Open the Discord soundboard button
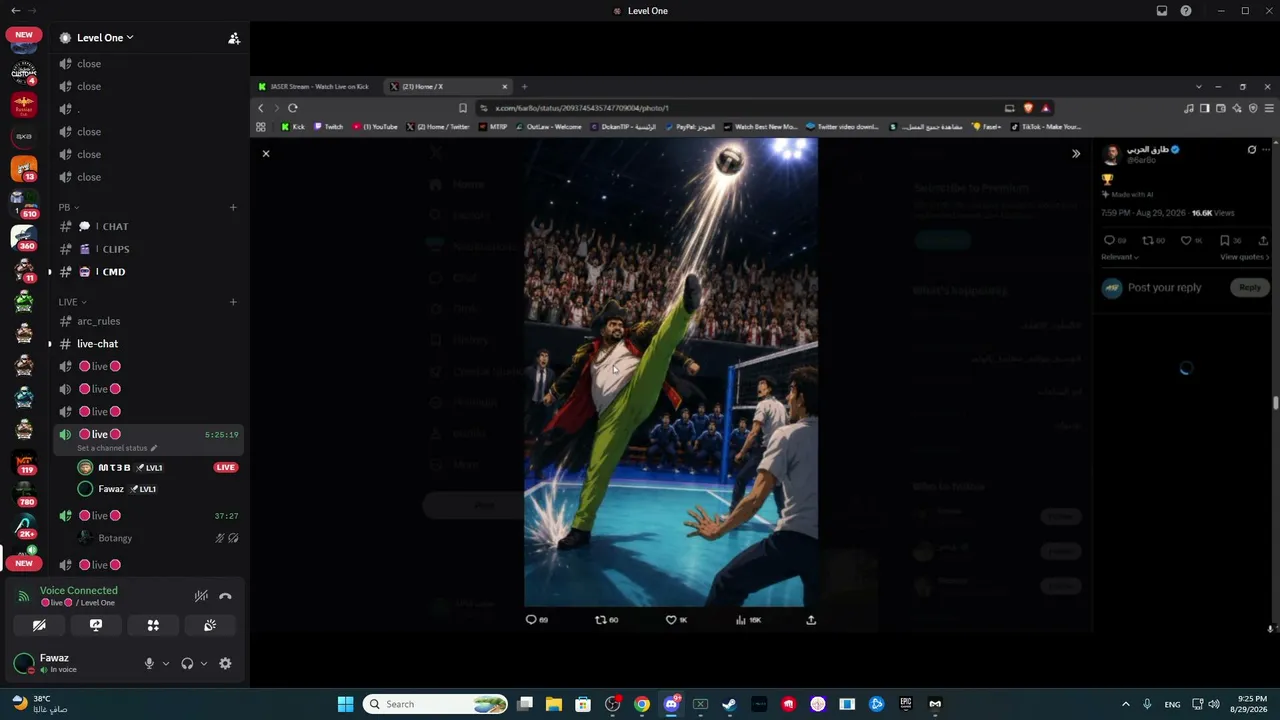1280x720 pixels. 210,625
